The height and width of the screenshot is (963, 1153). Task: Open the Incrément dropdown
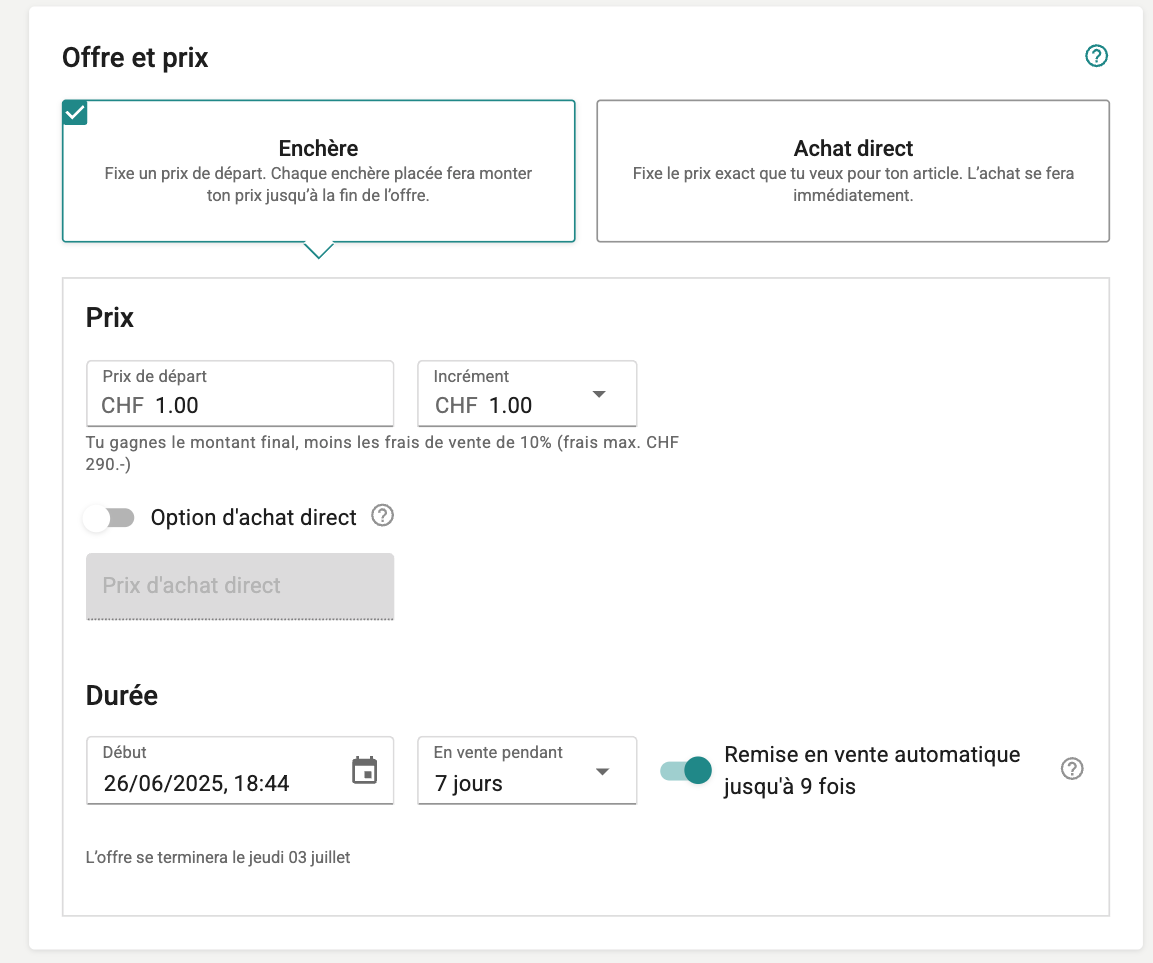coord(526,393)
